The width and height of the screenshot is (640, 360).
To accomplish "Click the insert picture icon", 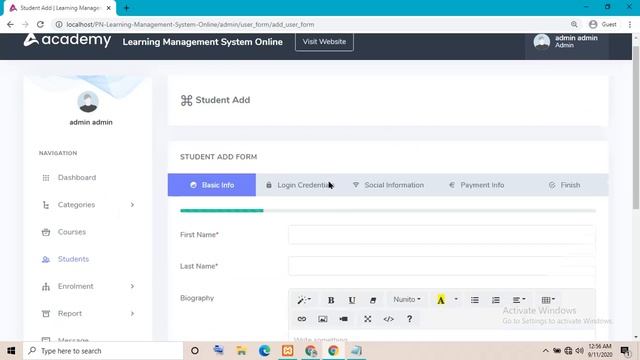I will pos(322,319).
